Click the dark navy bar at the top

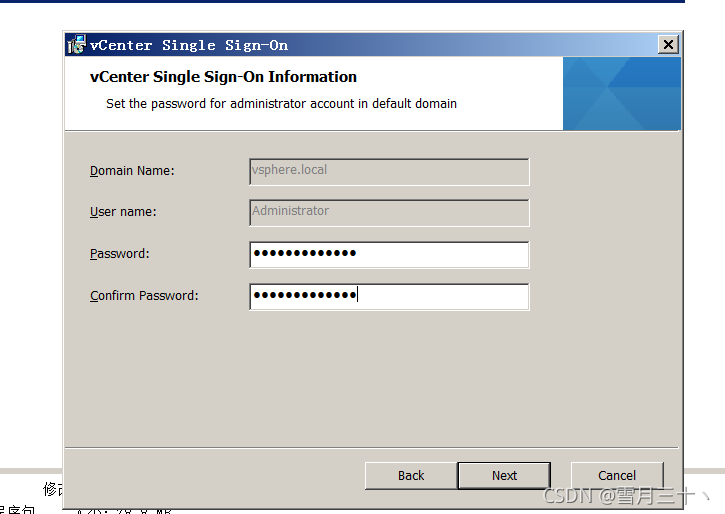coord(342,1)
